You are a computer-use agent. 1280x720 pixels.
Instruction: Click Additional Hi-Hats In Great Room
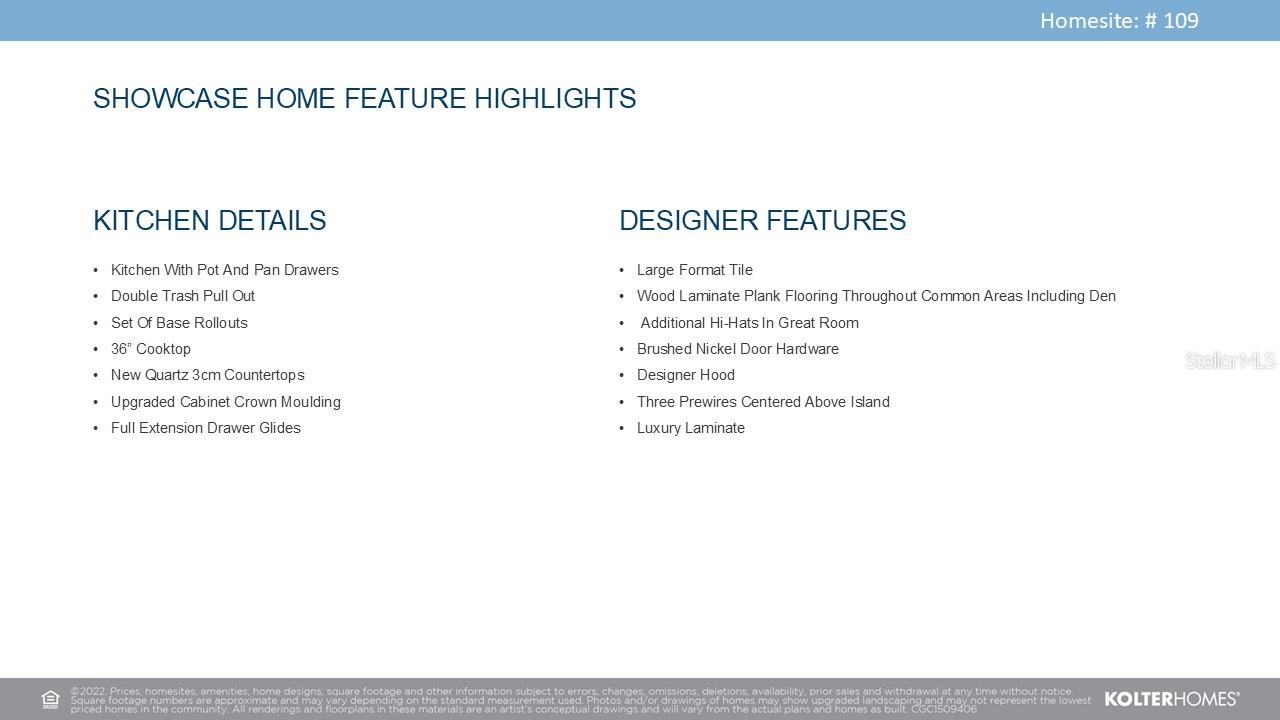click(749, 323)
